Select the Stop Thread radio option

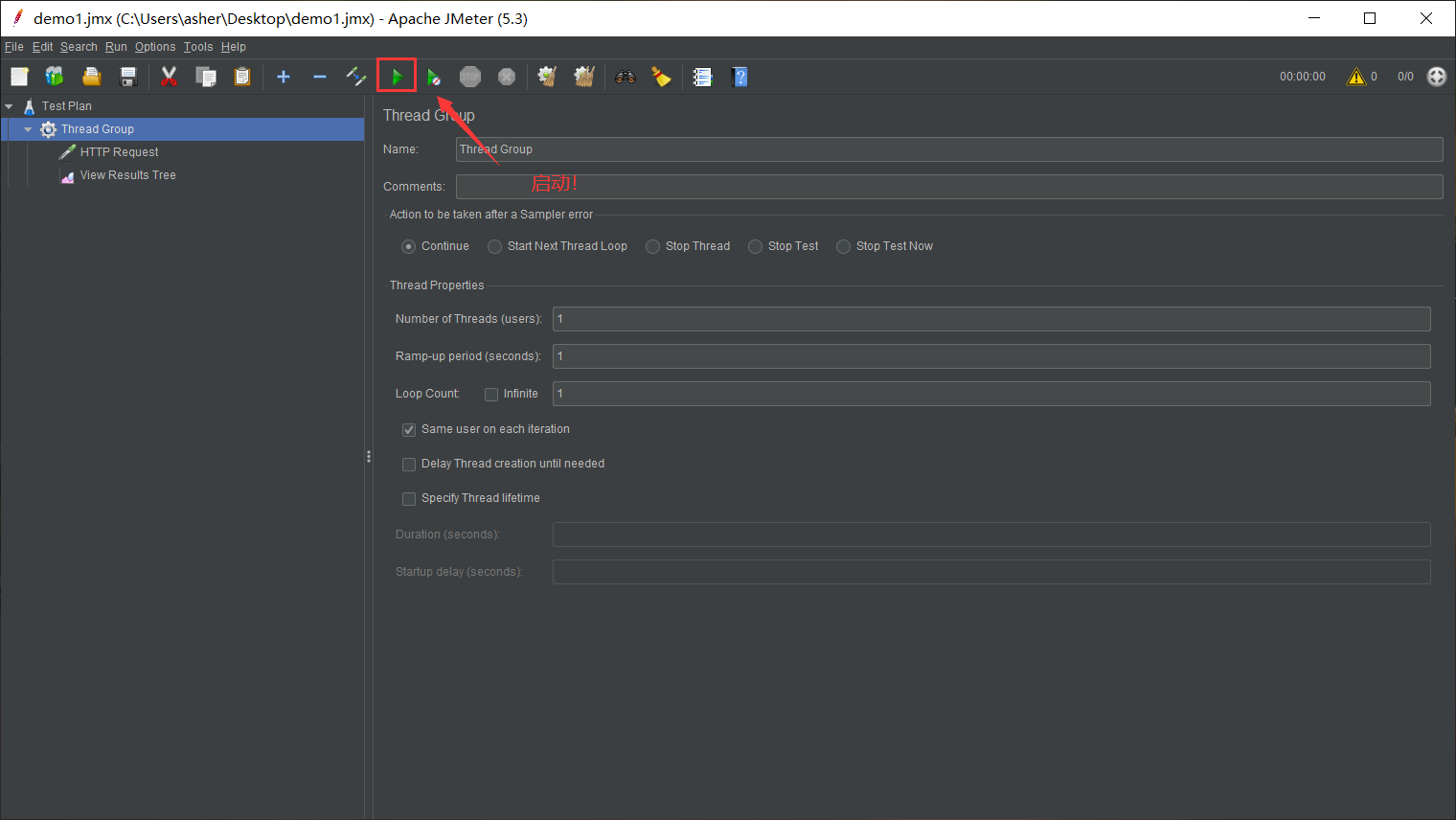point(652,247)
